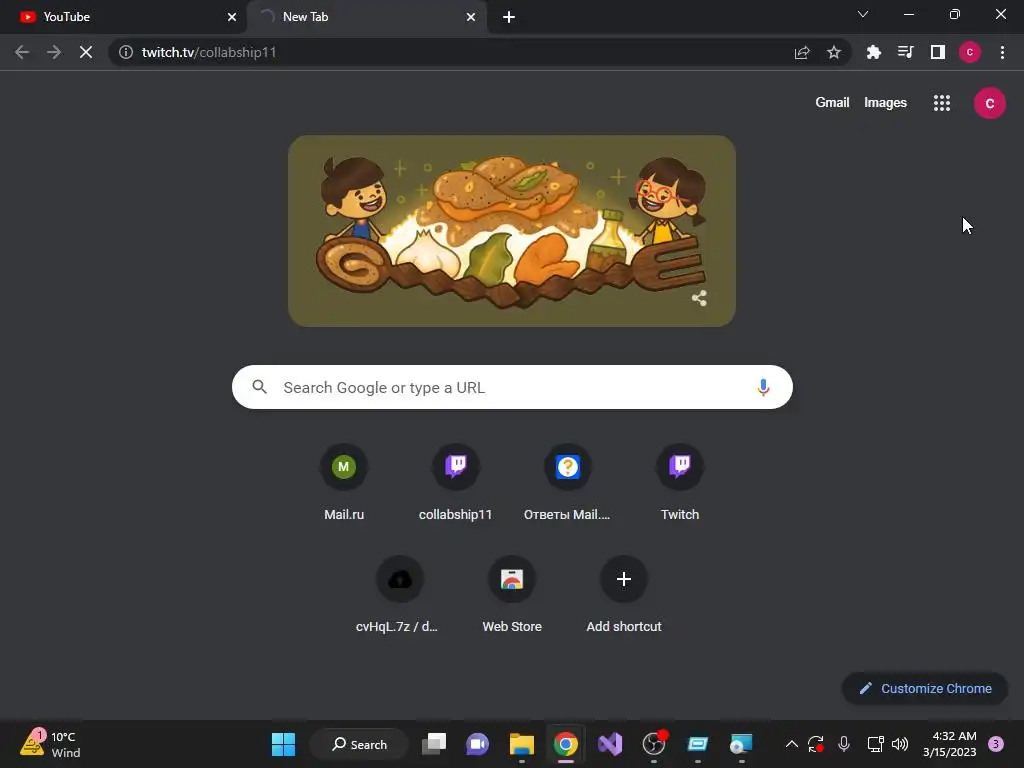Open the Chrome three-dot menu
The width and height of the screenshot is (1024, 768).
tap(1002, 52)
